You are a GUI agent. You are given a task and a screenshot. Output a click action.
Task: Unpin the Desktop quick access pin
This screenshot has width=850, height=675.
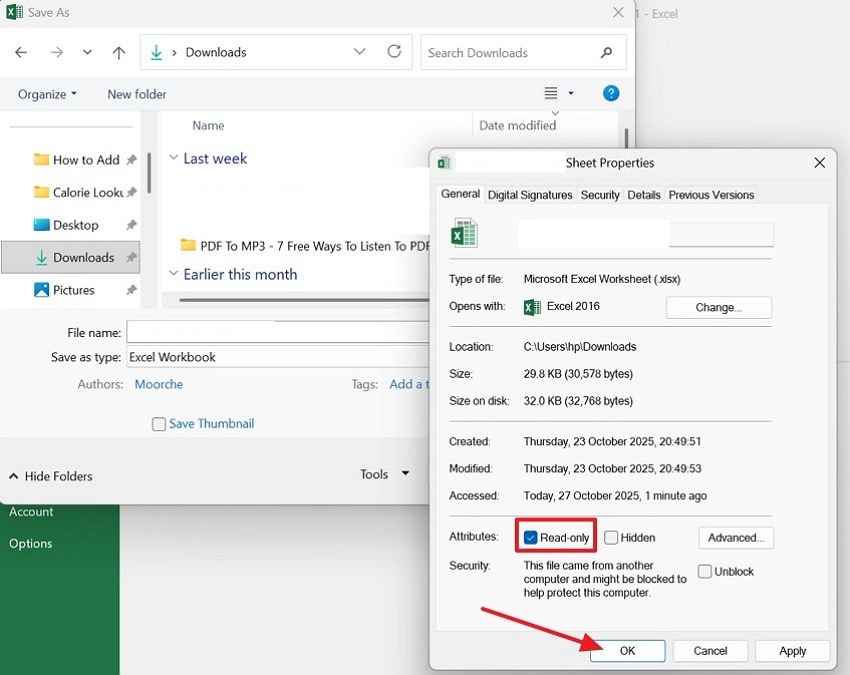click(x=131, y=225)
